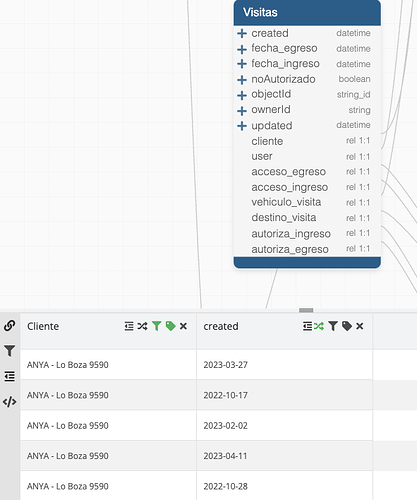This screenshot has height=500, width=417.
Task: Click the indent icon on Cliente column
Action: (129, 326)
